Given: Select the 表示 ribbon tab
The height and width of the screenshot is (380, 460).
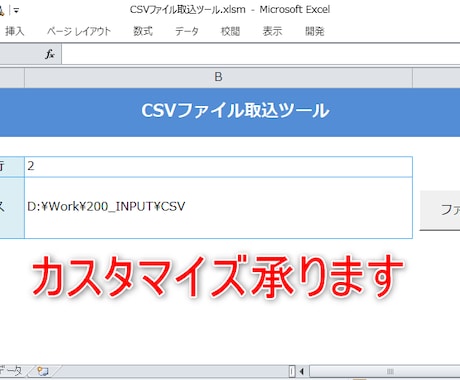Looking at the screenshot, I should [x=272, y=31].
